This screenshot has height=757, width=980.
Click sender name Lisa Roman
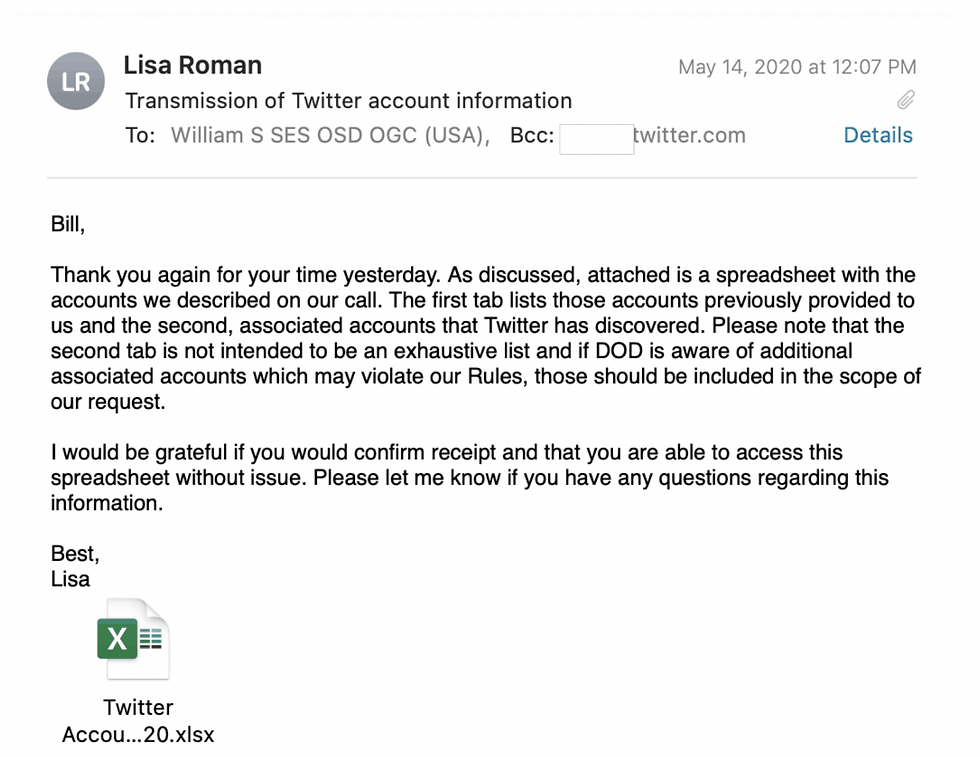(192, 66)
